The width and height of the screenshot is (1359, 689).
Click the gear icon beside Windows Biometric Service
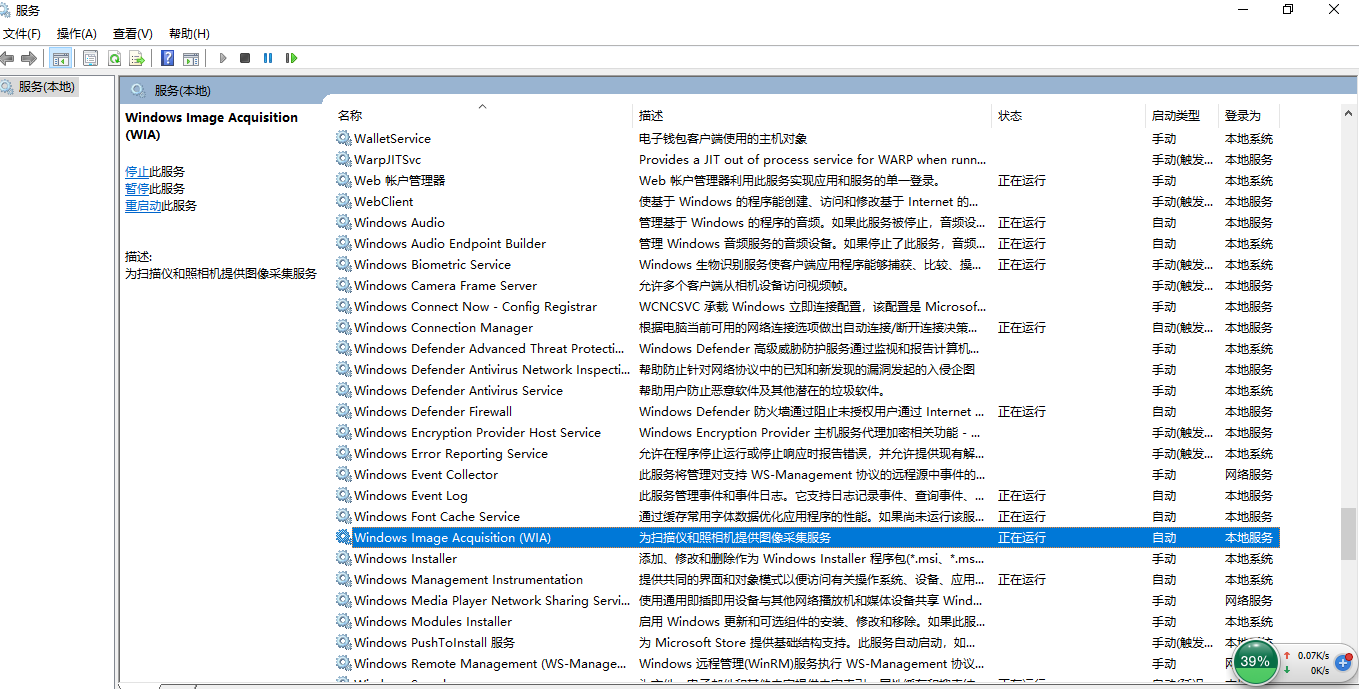[x=344, y=264]
